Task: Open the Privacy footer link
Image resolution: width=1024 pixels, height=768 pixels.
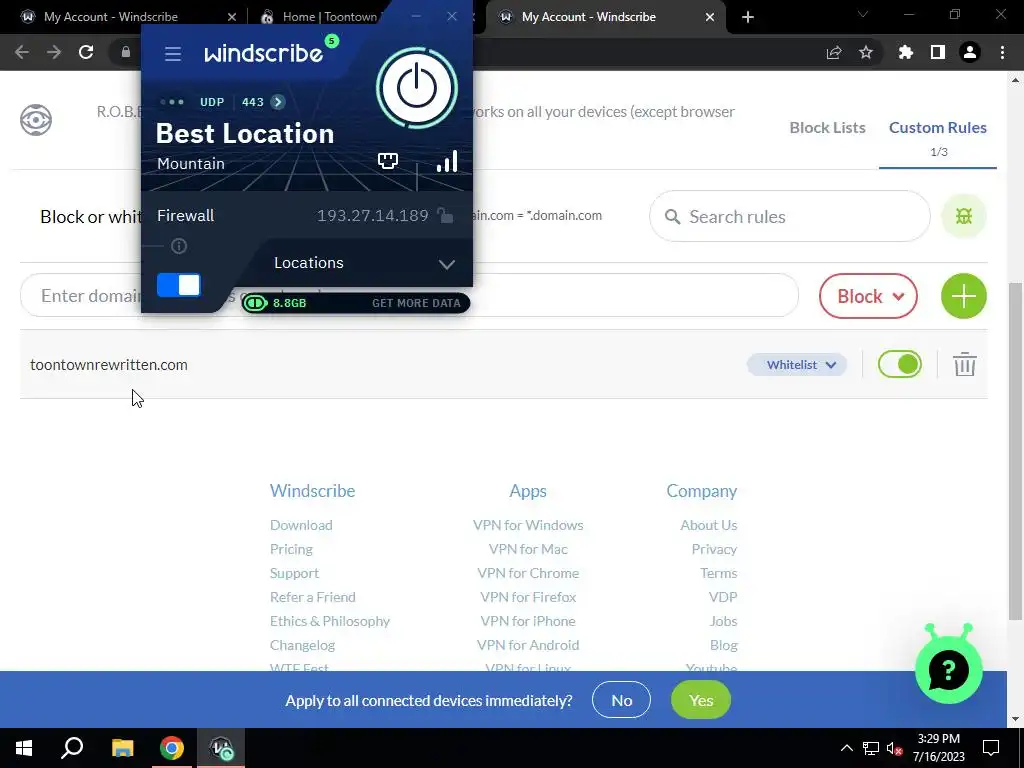Action: coord(714,549)
